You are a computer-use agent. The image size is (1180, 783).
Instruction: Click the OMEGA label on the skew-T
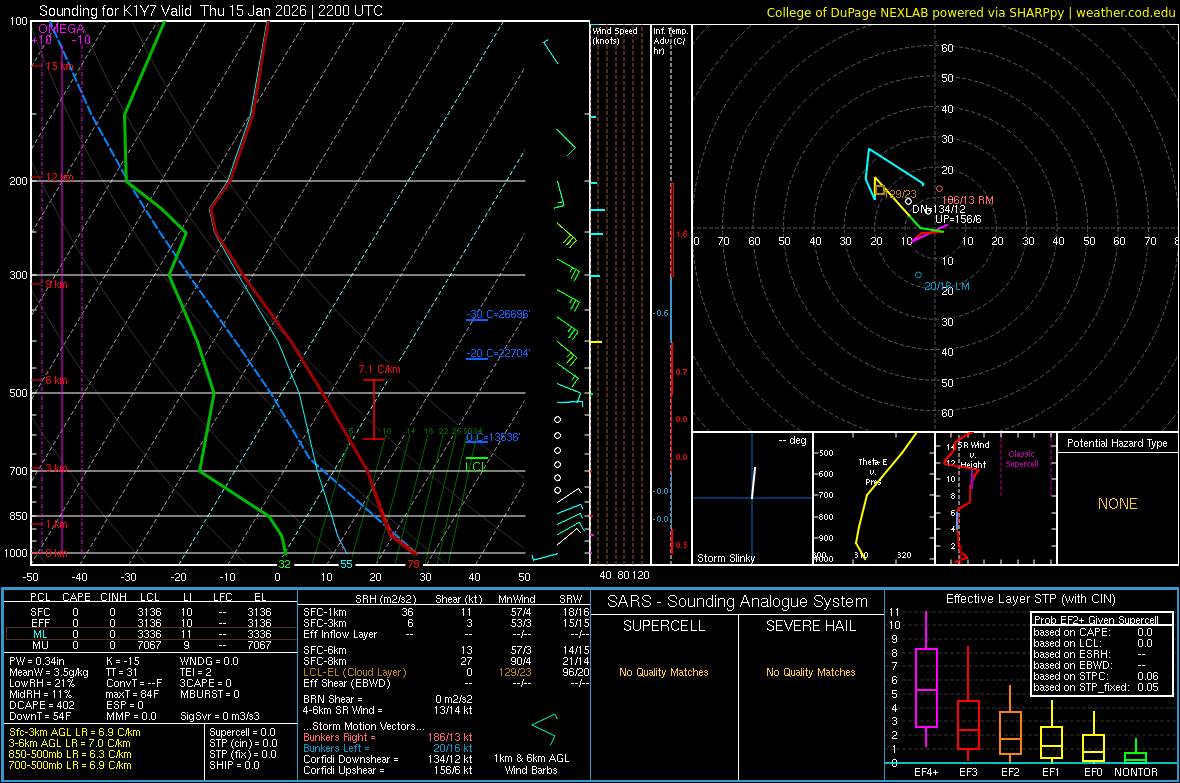[x=62, y=29]
